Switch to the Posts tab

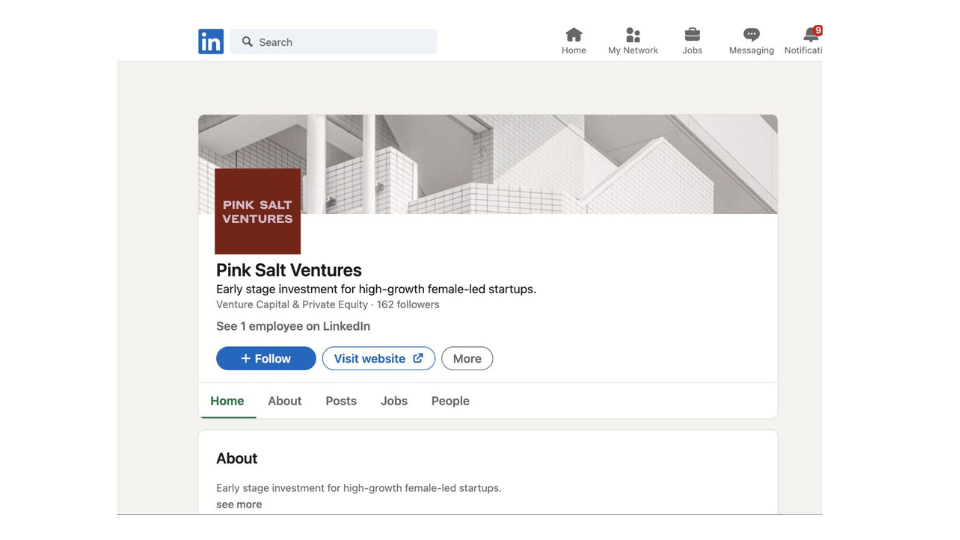point(341,401)
